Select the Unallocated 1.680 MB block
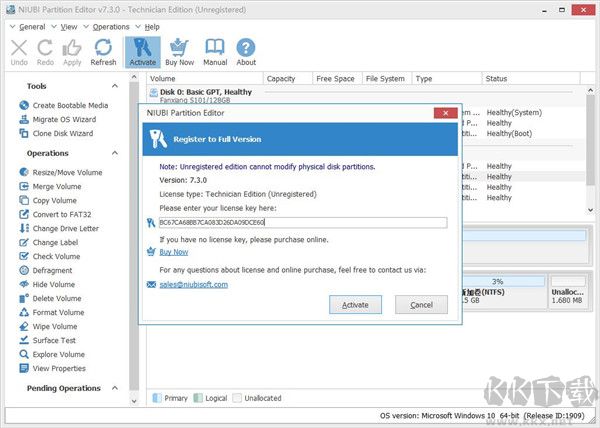This screenshot has height=428, width=600. point(567,292)
